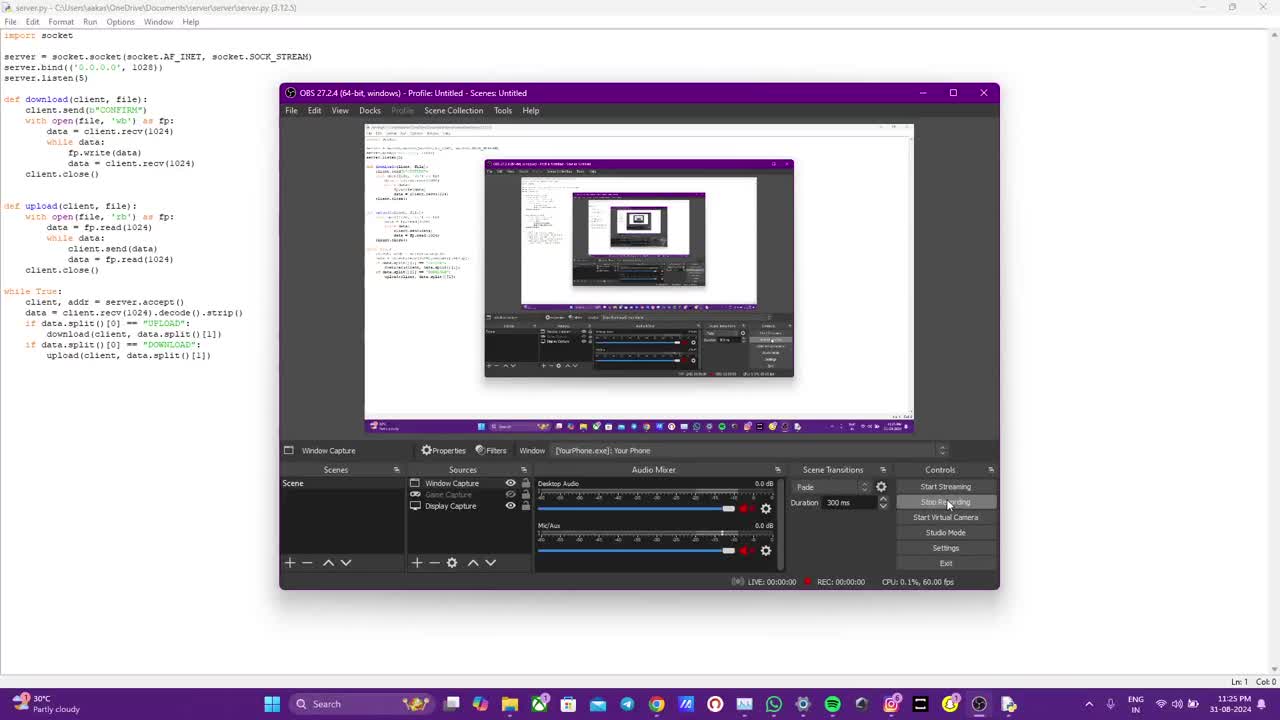Open Telegram from the taskbar
Image resolution: width=1280 pixels, height=720 pixels.
click(627, 704)
